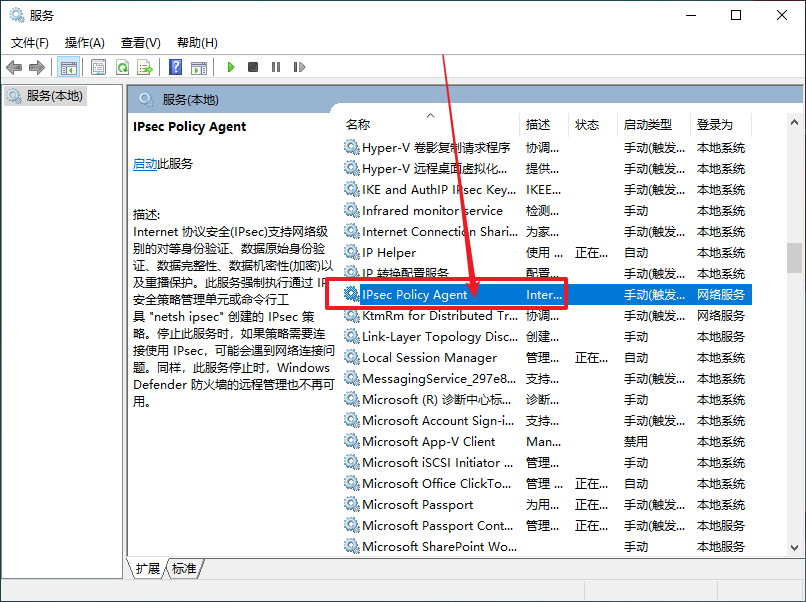Click the Start Service play icon
This screenshot has width=806, height=602.
coord(231,67)
